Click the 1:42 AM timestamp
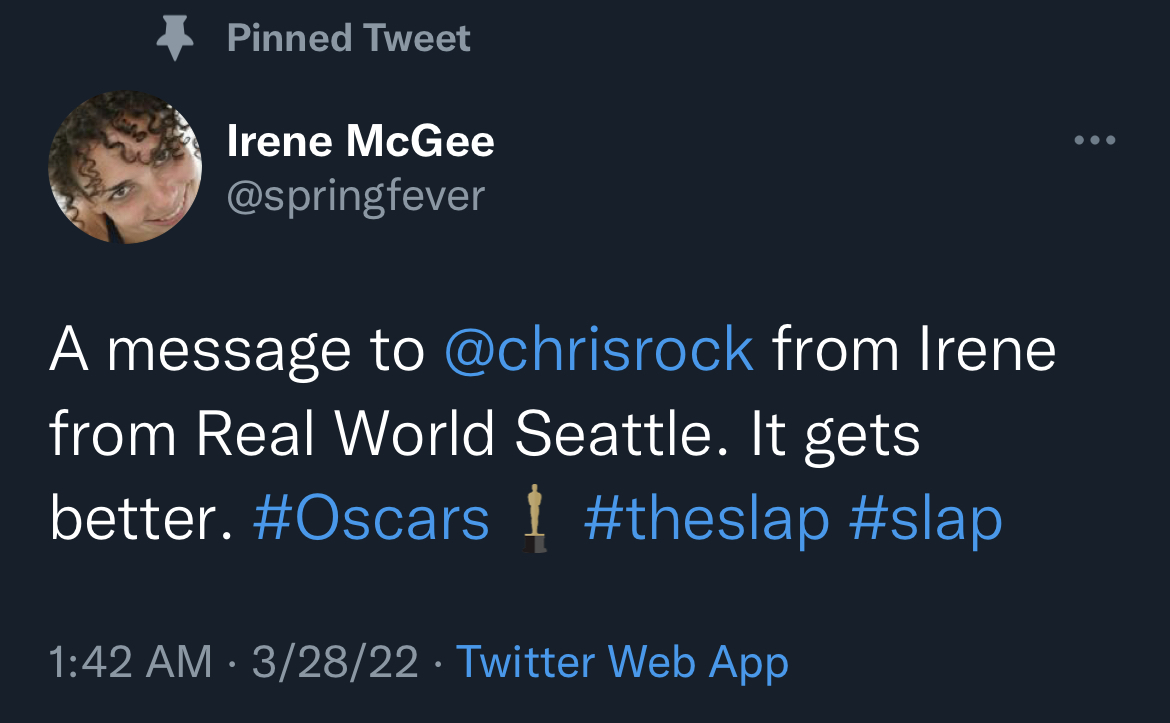The height and width of the screenshot is (723, 1170). tap(131, 662)
